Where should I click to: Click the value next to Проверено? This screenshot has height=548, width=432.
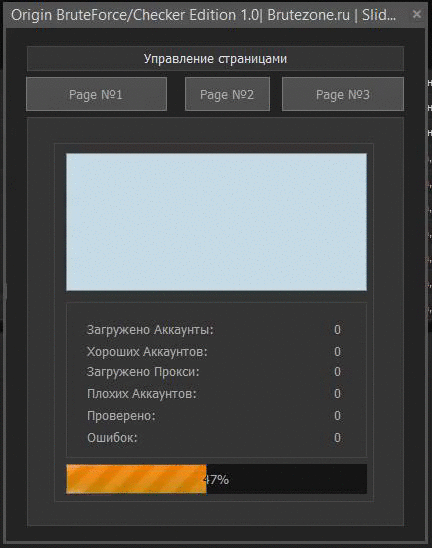(337, 416)
